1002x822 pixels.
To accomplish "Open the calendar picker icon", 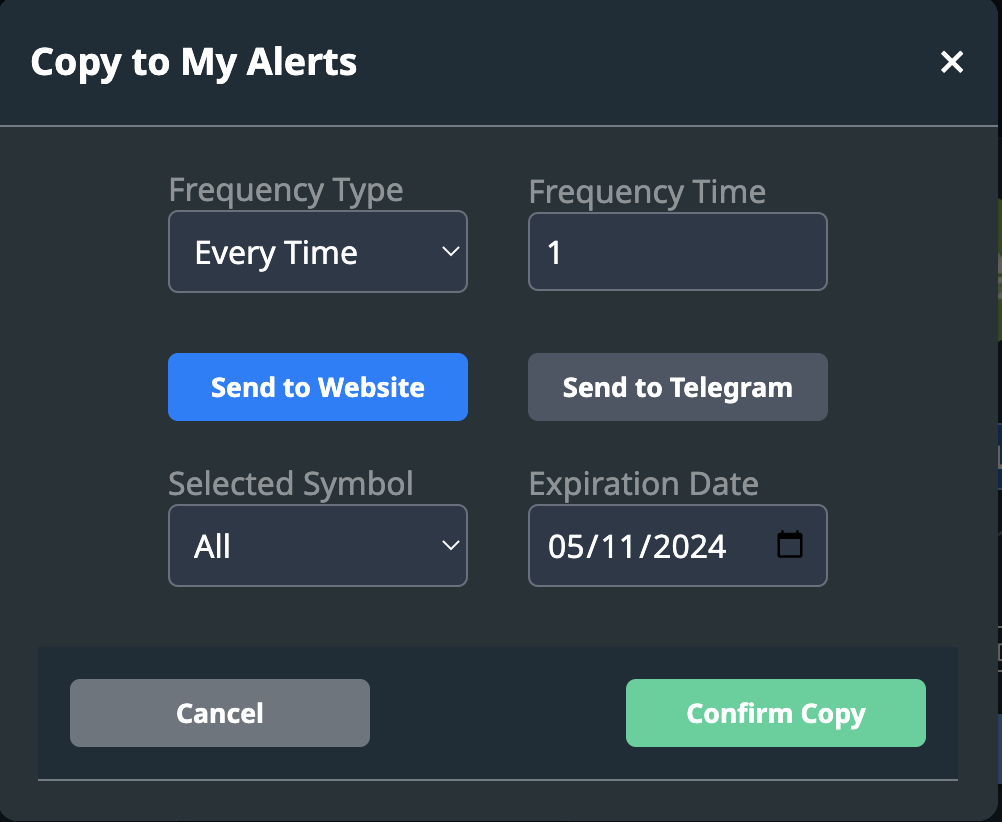I will coord(790,545).
